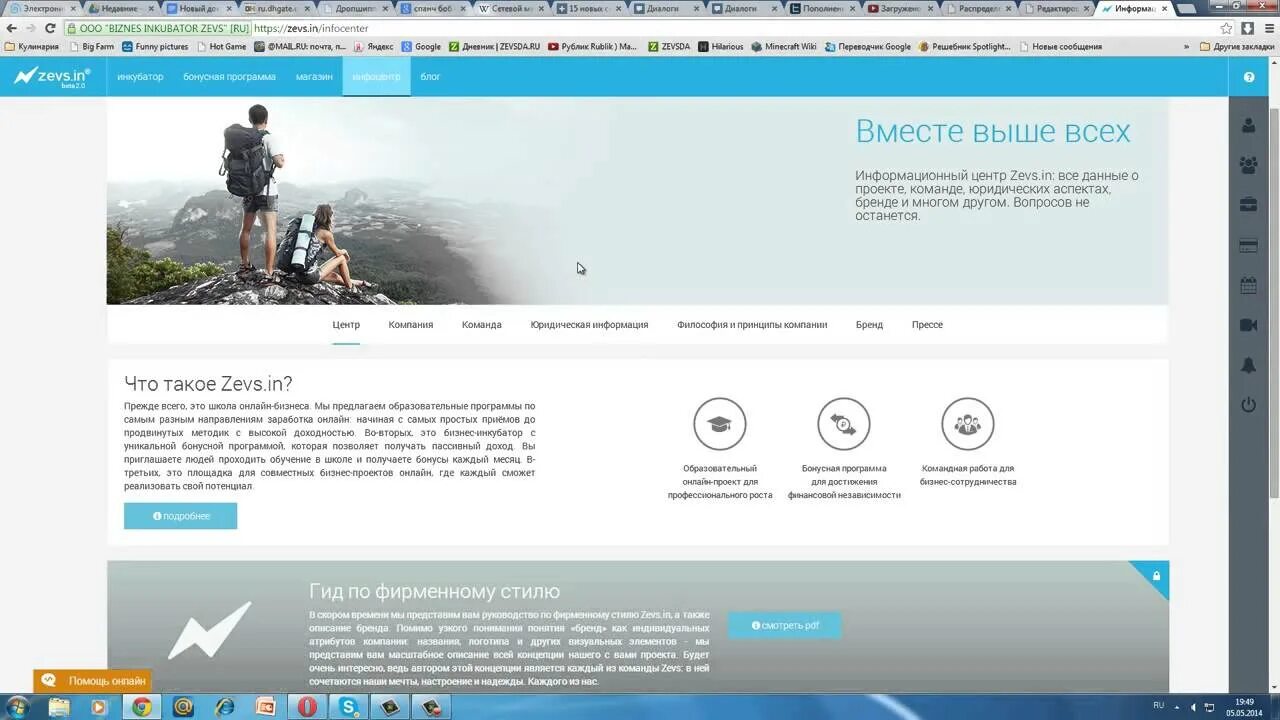
Task: Open the Кулинария bookmarks folder
Action: (32, 46)
